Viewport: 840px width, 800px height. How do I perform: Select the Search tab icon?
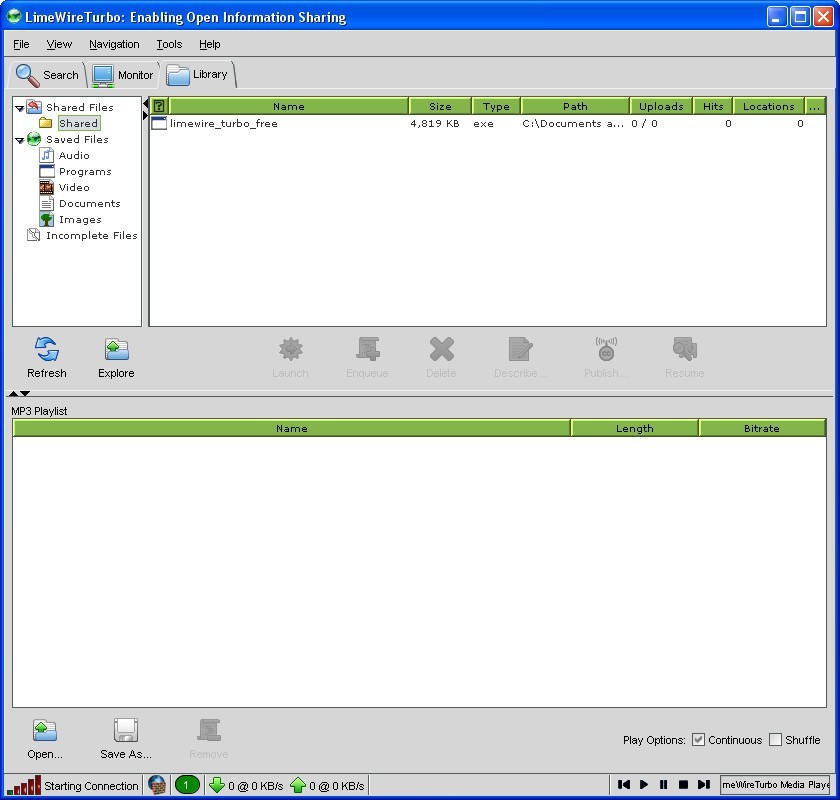tap(26, 74)
